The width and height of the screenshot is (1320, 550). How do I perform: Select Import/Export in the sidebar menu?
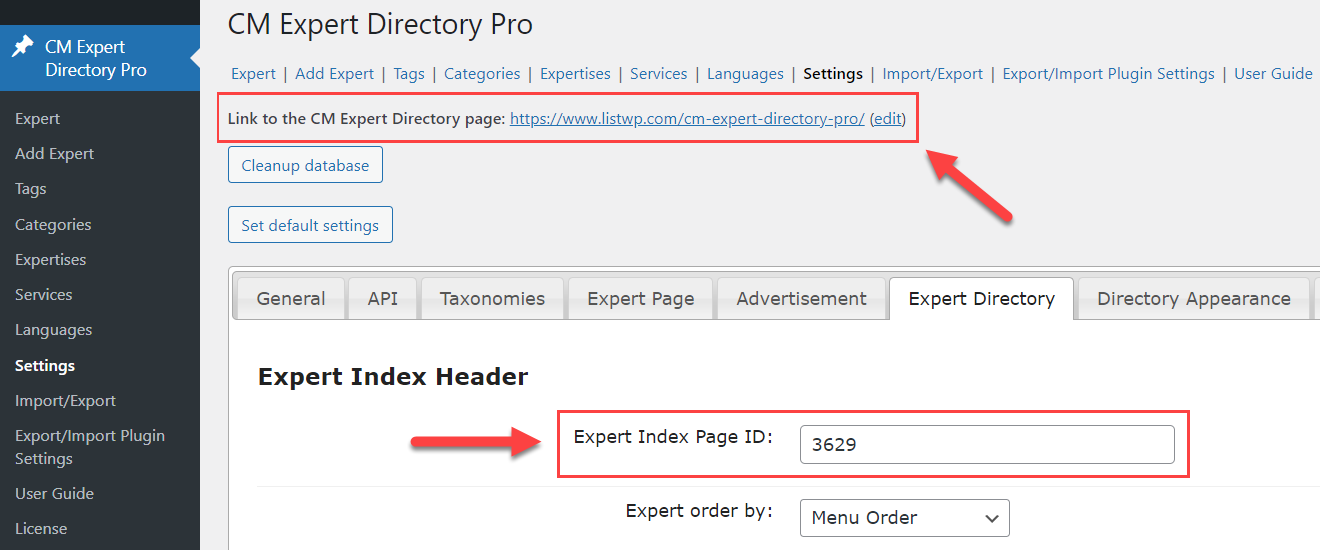[x=65, y=401]
